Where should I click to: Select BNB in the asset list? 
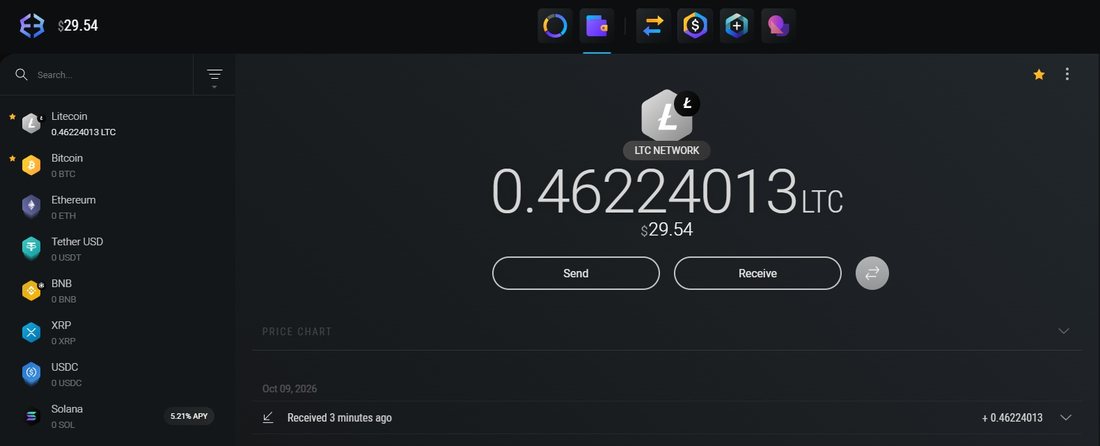(x=118, y=291)
